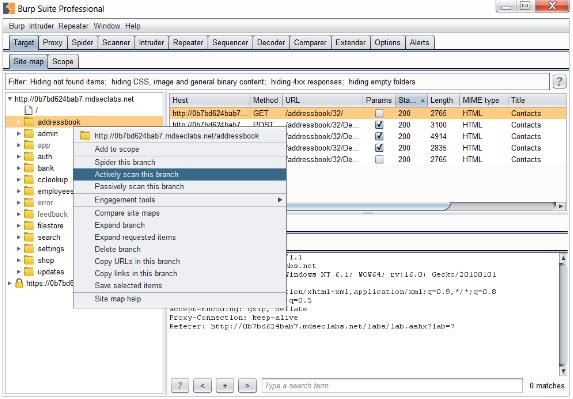Open the Scope sub-tab
The height and width of the screenshot is (399, 573).
pos(63,61)
